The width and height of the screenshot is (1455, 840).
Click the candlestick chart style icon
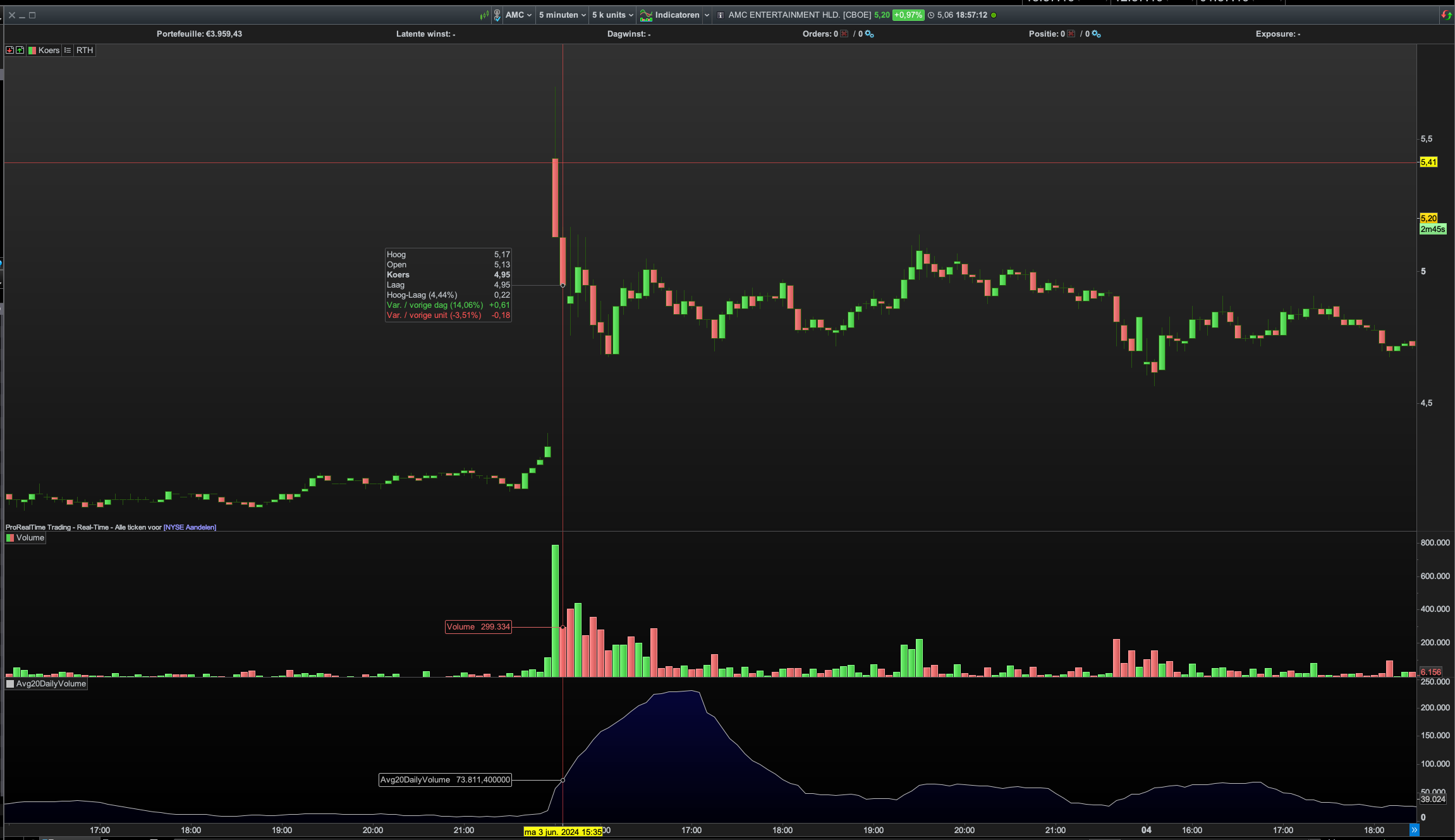[x=484, y=15]
